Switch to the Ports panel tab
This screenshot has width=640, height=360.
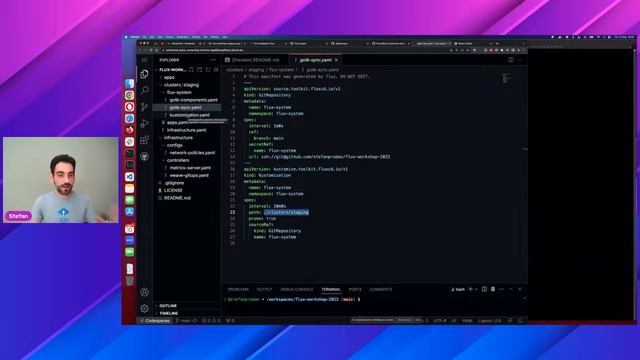355,289
